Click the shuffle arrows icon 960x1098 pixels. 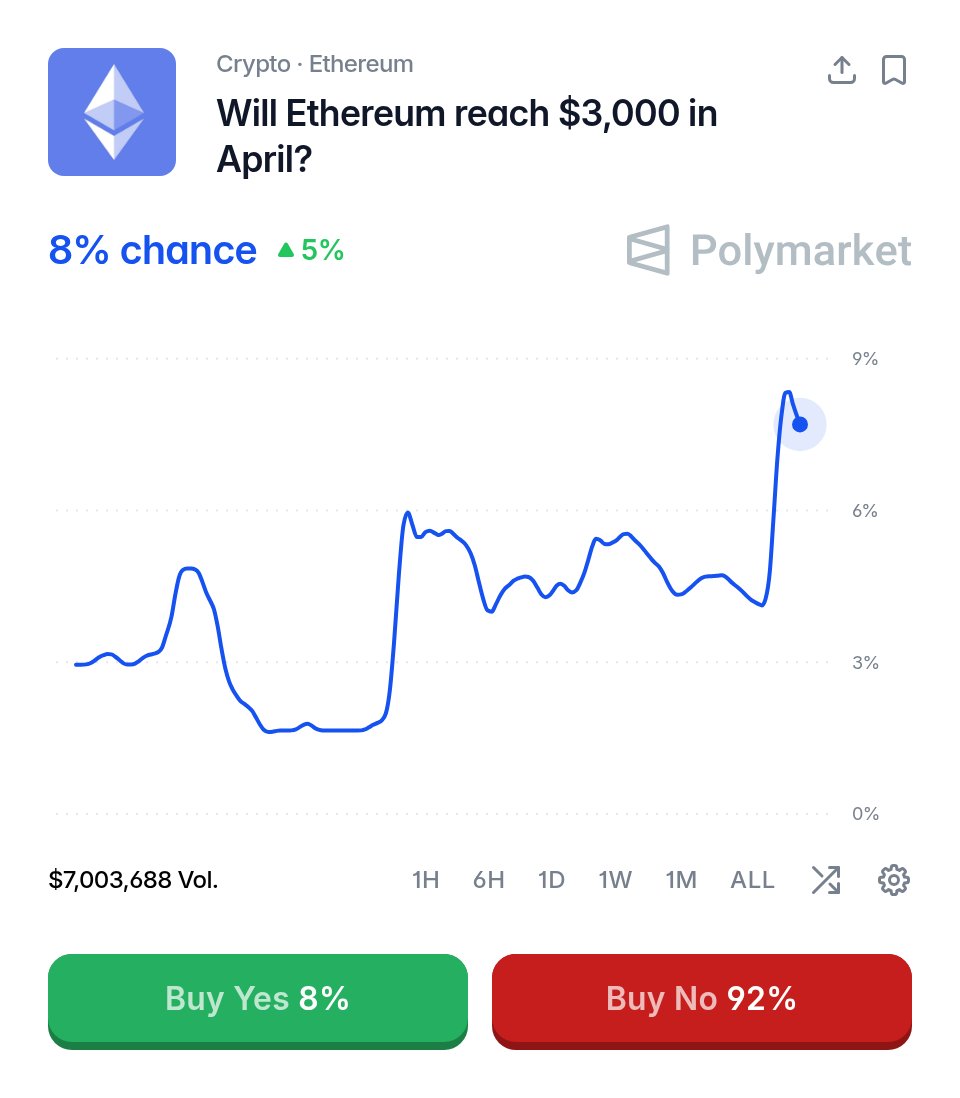coord(825,880)
